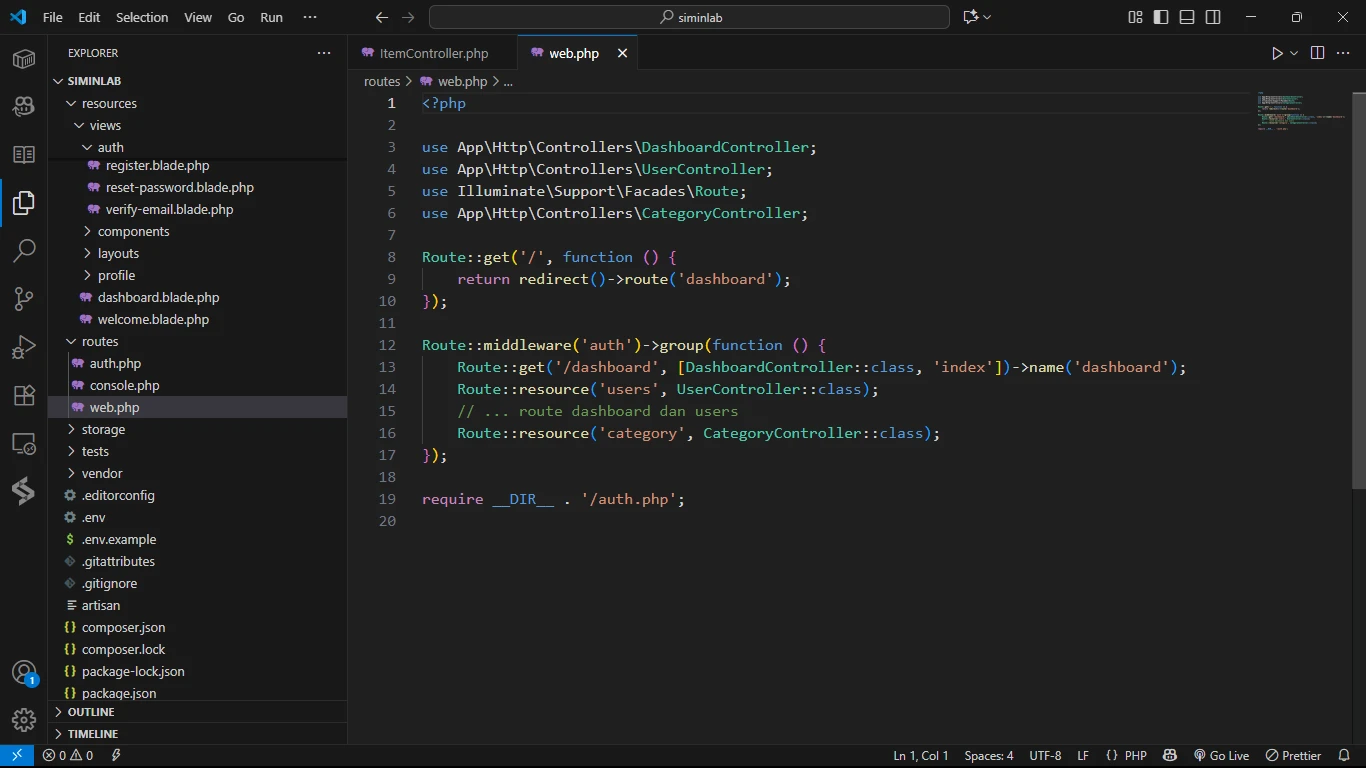Switch to the ItemController.php tab
Image resolution: width=1366 pixels, height=768 pixels.
pos(433,53)
